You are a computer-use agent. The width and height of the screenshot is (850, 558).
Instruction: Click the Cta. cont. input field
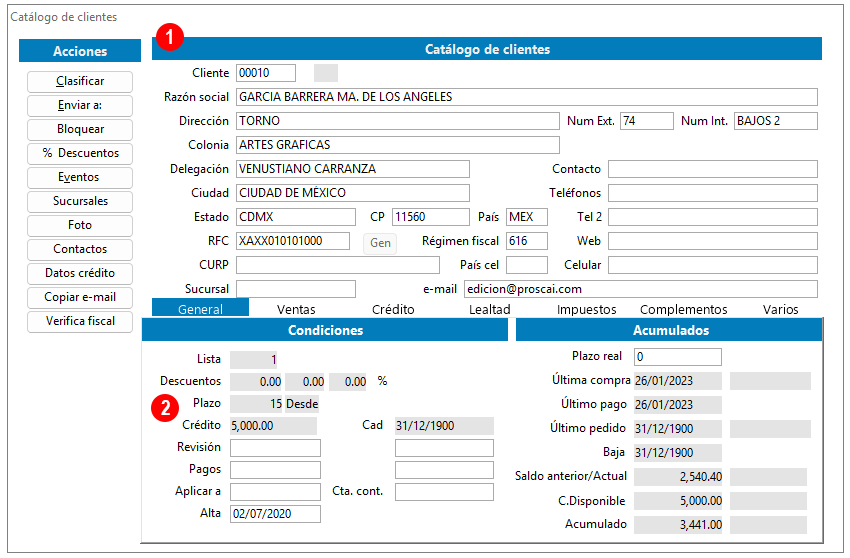[x=445, y=492]
